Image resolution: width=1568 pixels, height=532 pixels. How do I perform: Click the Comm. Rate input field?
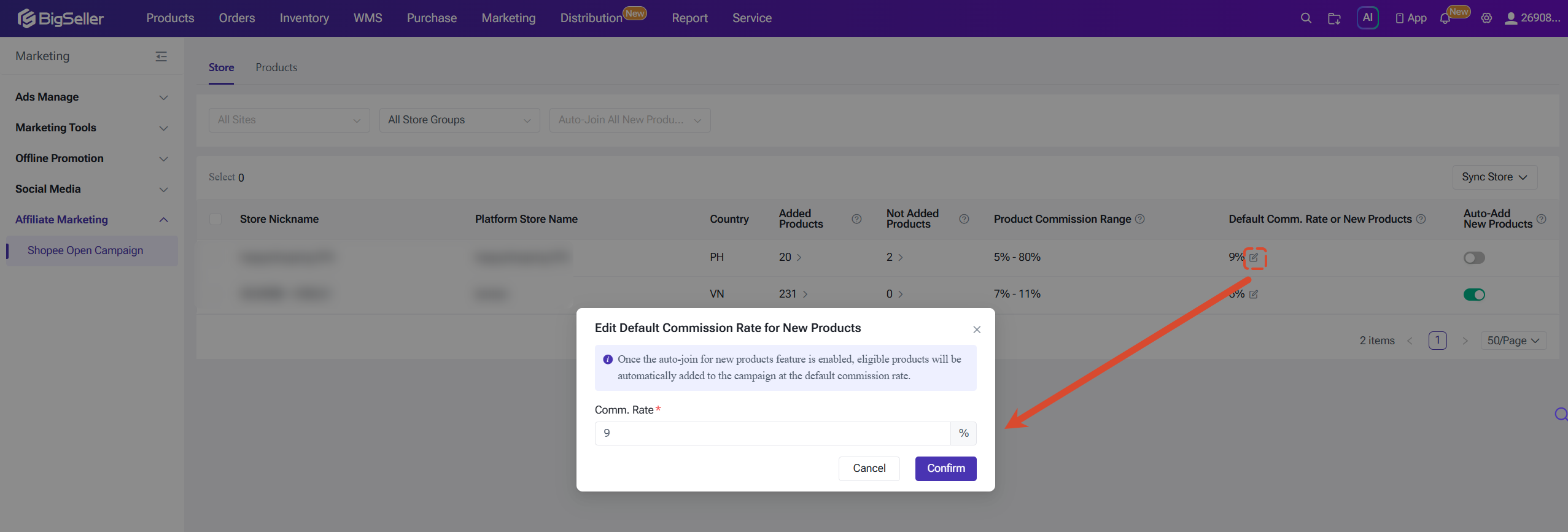click(x=773, y=434)
